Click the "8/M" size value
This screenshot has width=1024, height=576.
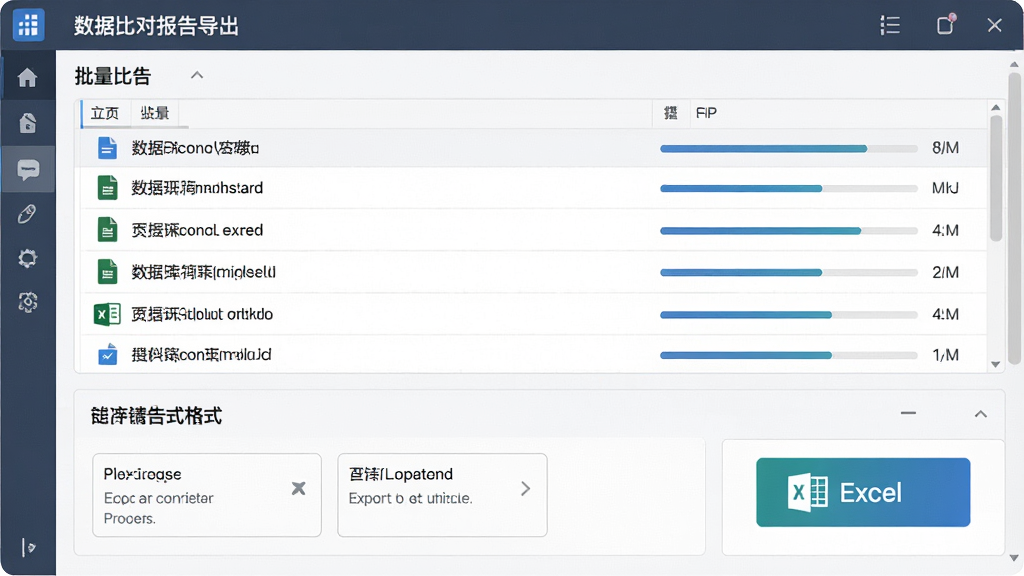click(945, 148)
